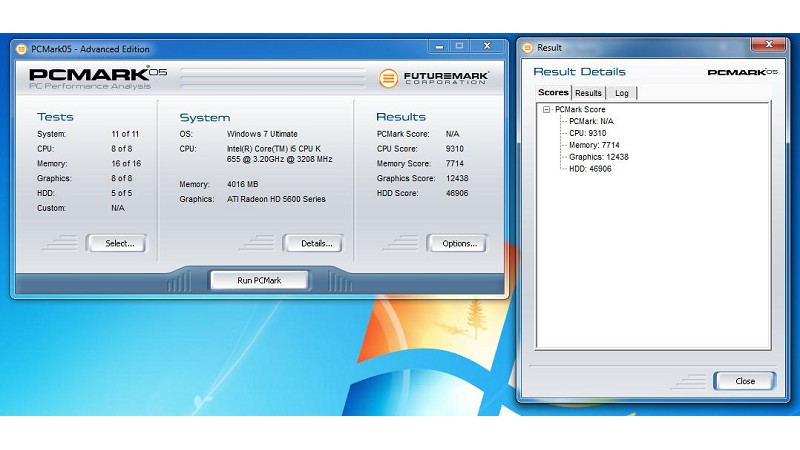Collapse the PCMark Score tree node
Image resolution: width=800 pixels, height=450 pixels.
[x=547, y=109]
